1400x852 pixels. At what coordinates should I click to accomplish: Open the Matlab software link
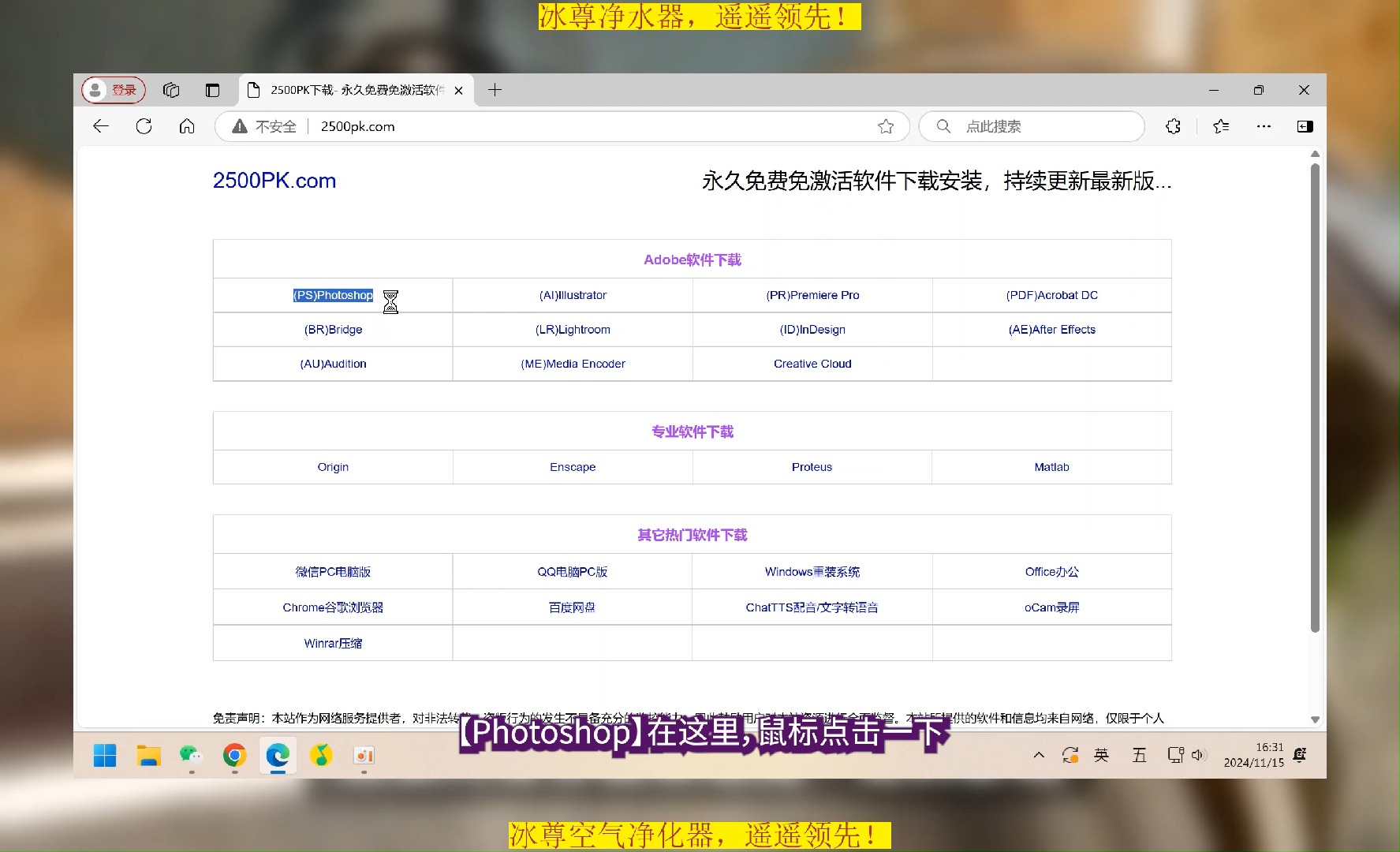tap(1051, 467)
